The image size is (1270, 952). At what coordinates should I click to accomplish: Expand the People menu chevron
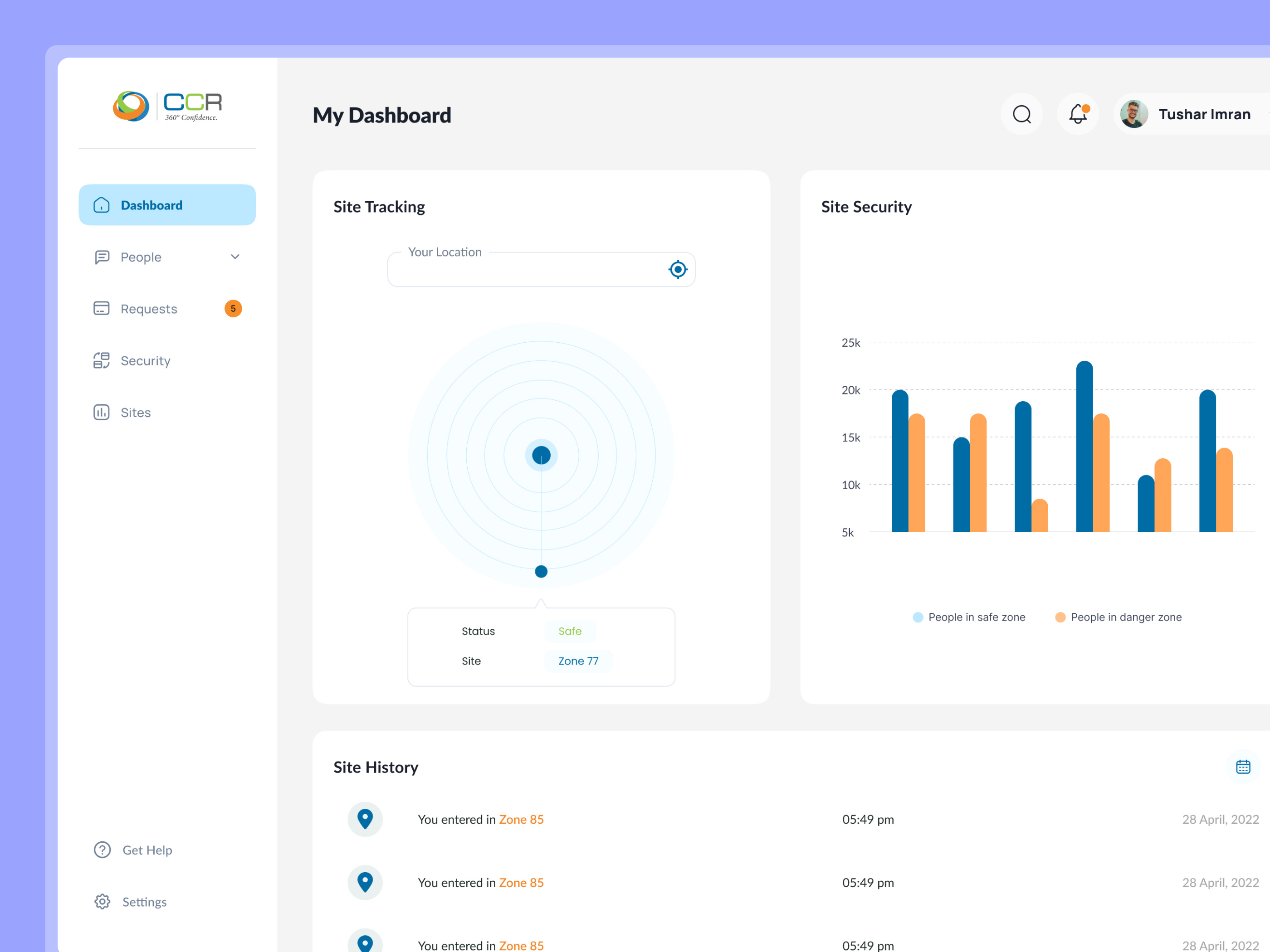[235, 257]
